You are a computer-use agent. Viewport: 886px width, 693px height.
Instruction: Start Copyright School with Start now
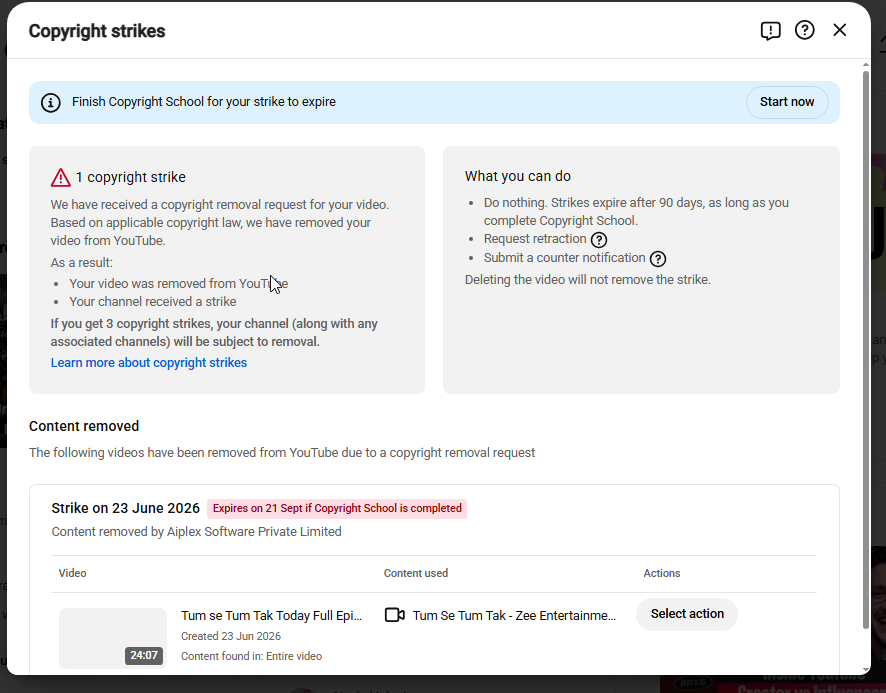(x=787, y=102)
